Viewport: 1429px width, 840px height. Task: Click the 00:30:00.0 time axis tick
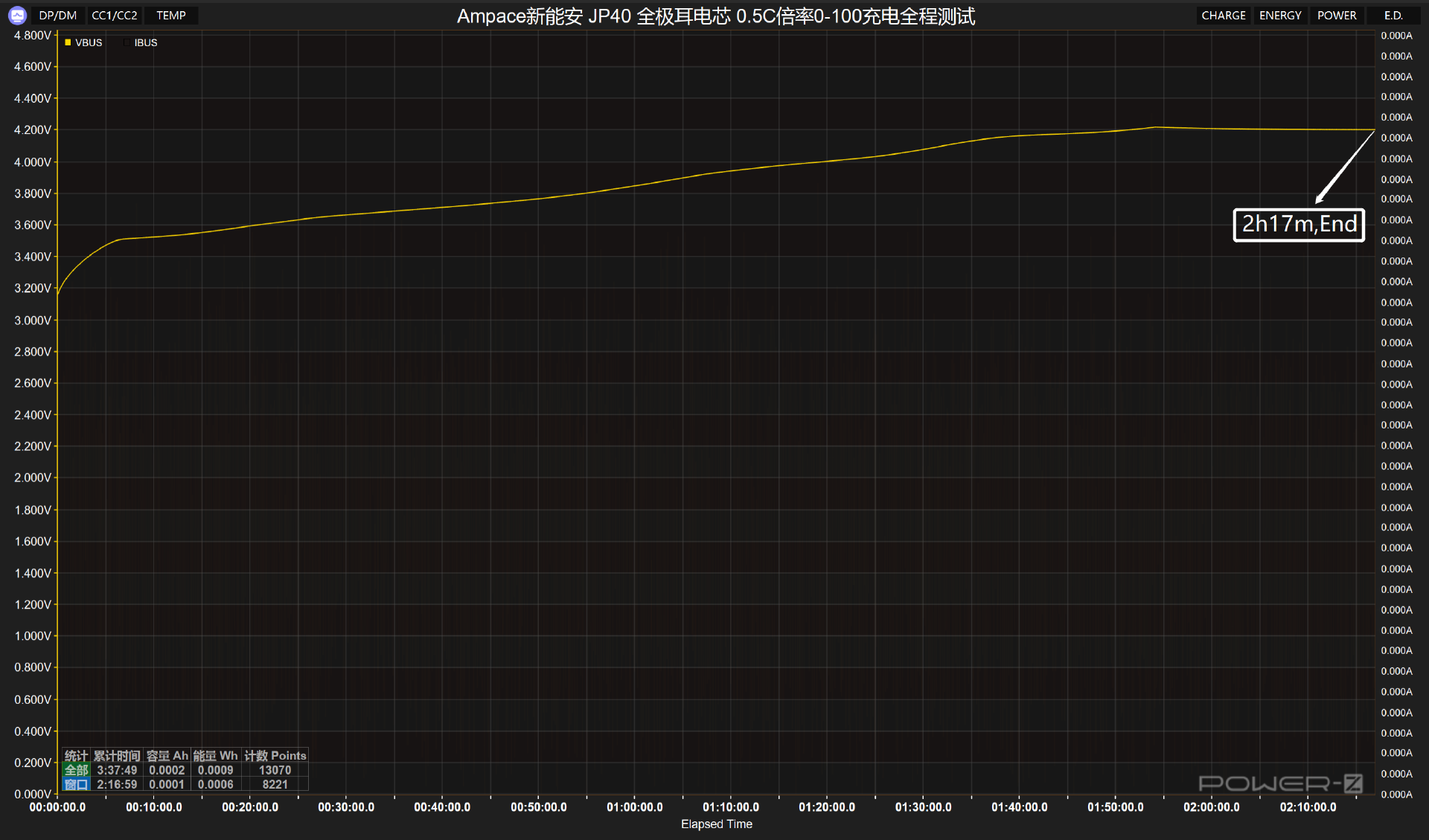[x=345, y=807]
